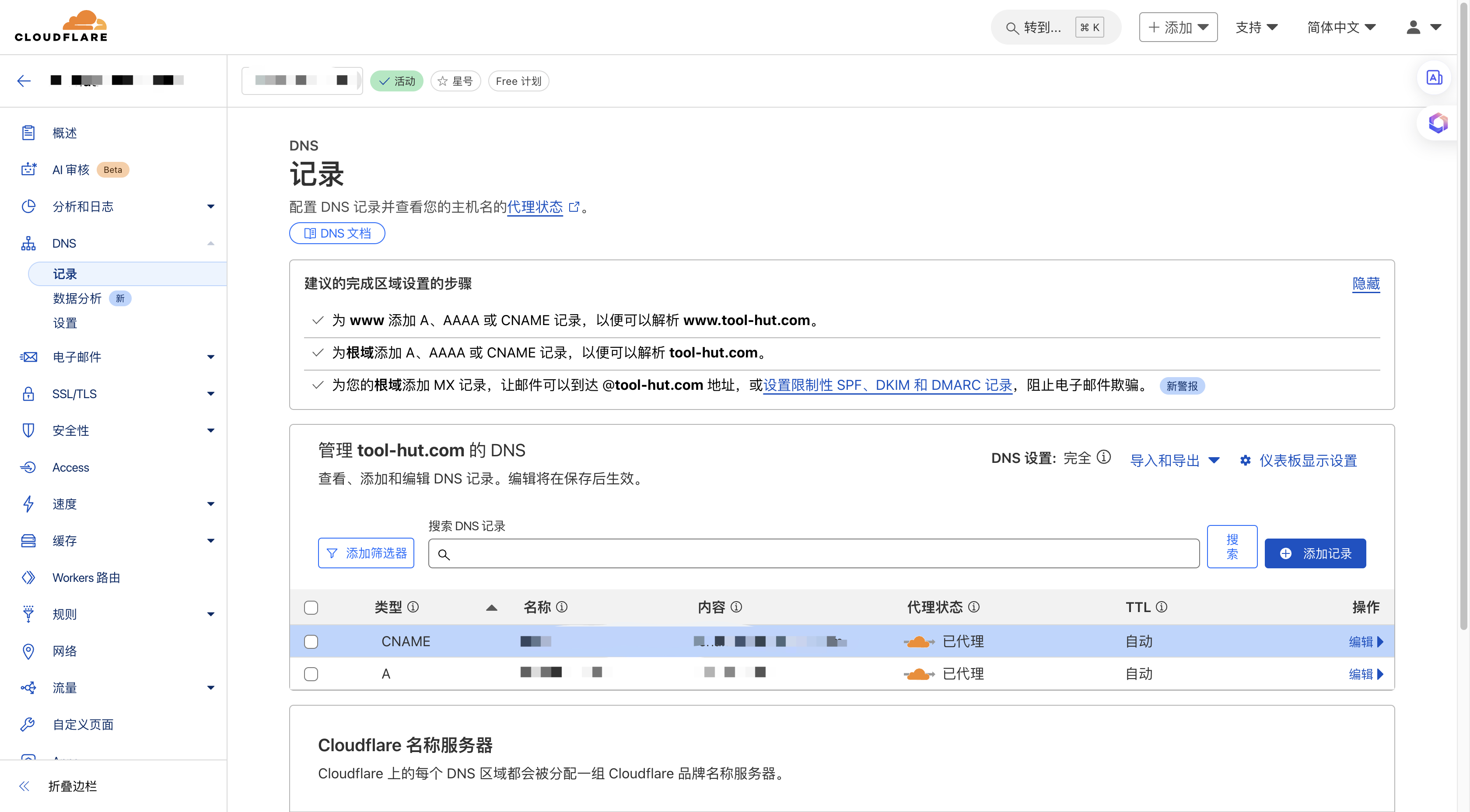Screen dimensions: 1470x812
Task: Click the 流量 share-nodes icon
Action: [x=28, y=688]
